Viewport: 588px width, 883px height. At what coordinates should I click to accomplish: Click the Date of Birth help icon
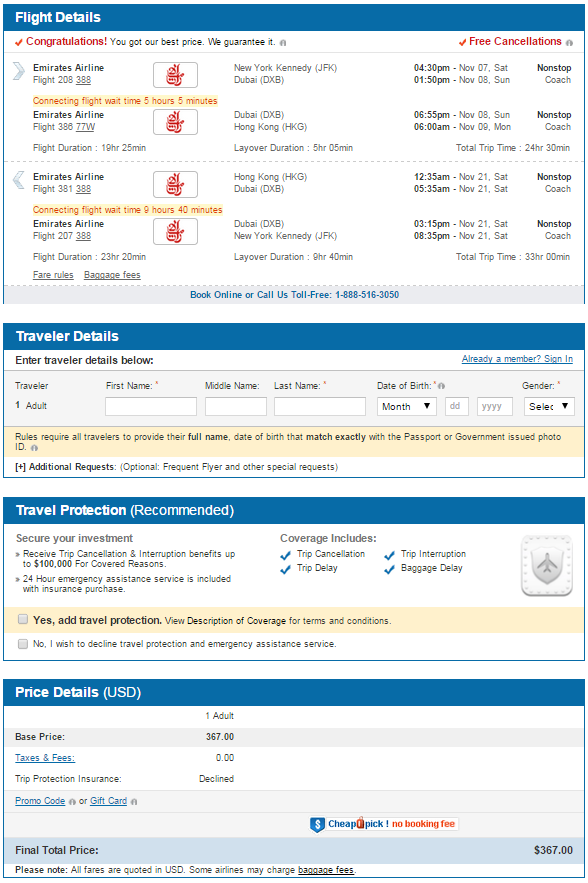(x=442, y=386)
